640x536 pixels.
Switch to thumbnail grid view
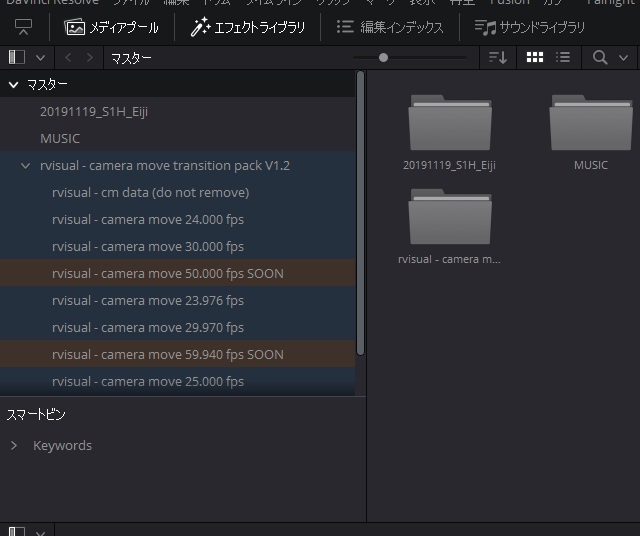click(x=535, y=57)
